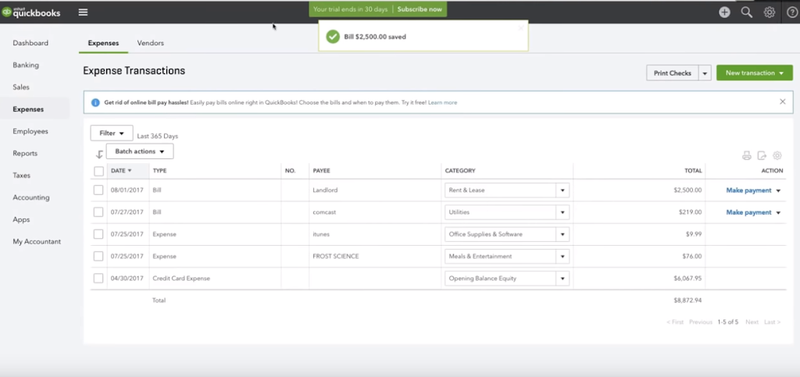This screenshot has height=377, width=800.
Task: Dismiss the online bill pay banner
Action: (x=783, y=102)
